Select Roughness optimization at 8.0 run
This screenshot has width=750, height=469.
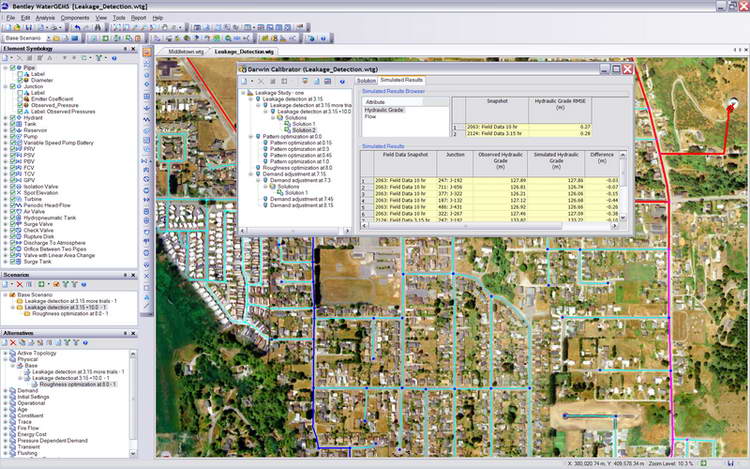coord(297,168)
